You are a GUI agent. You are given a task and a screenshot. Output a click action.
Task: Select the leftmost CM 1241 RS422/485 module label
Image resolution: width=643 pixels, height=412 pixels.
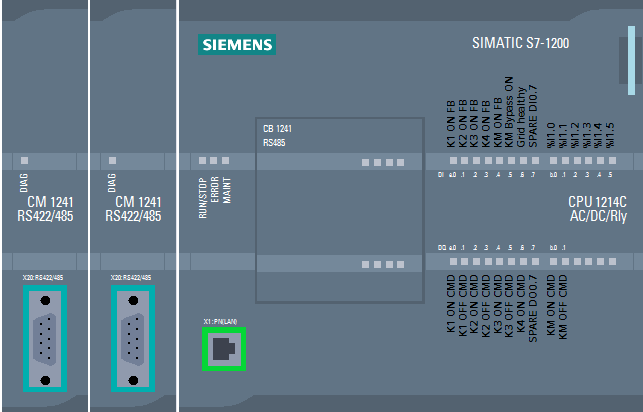pyautogui.click(x=46, y=209)
